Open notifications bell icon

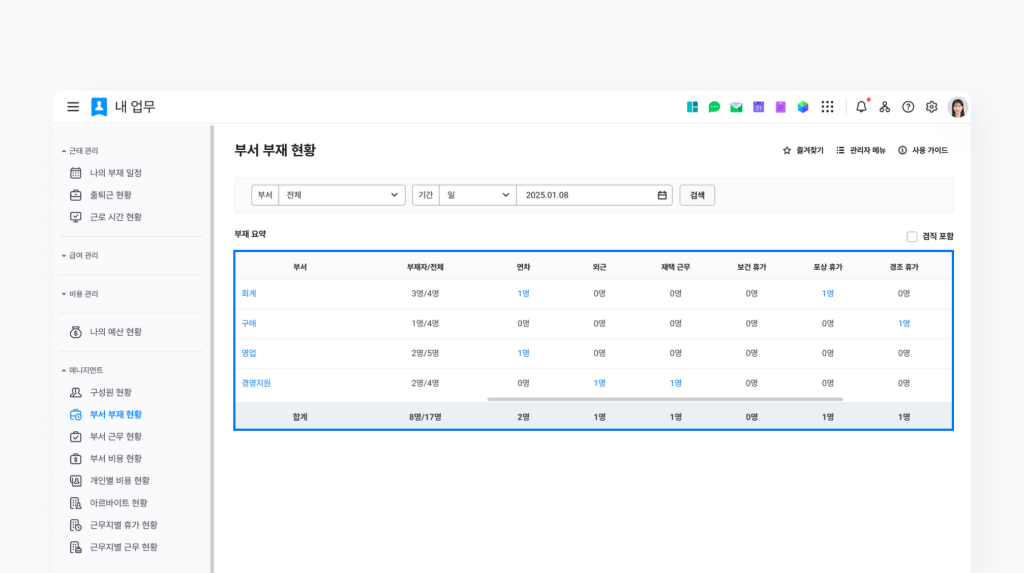(x=861, y=106)
